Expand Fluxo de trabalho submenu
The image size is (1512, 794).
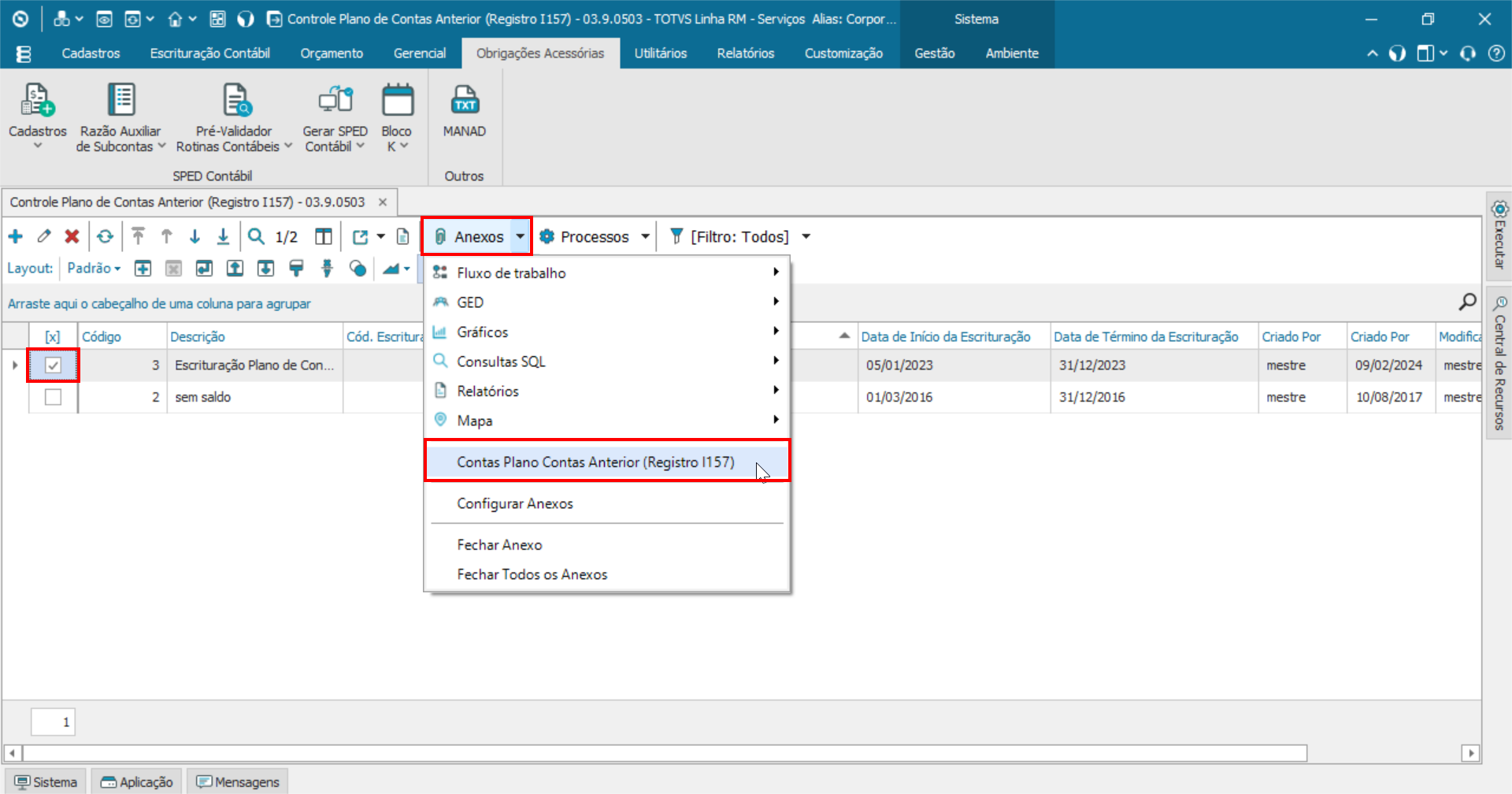click(x=607, y=273)
